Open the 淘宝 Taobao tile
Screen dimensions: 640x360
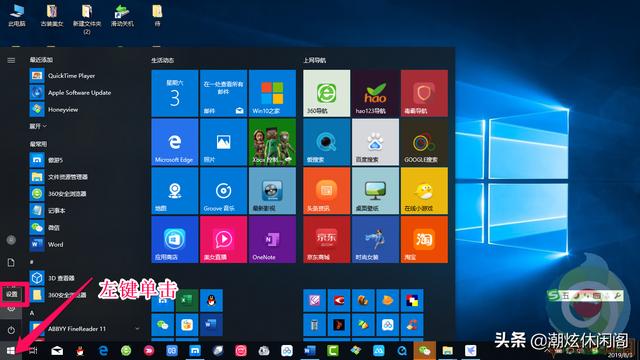coord(424,240)
